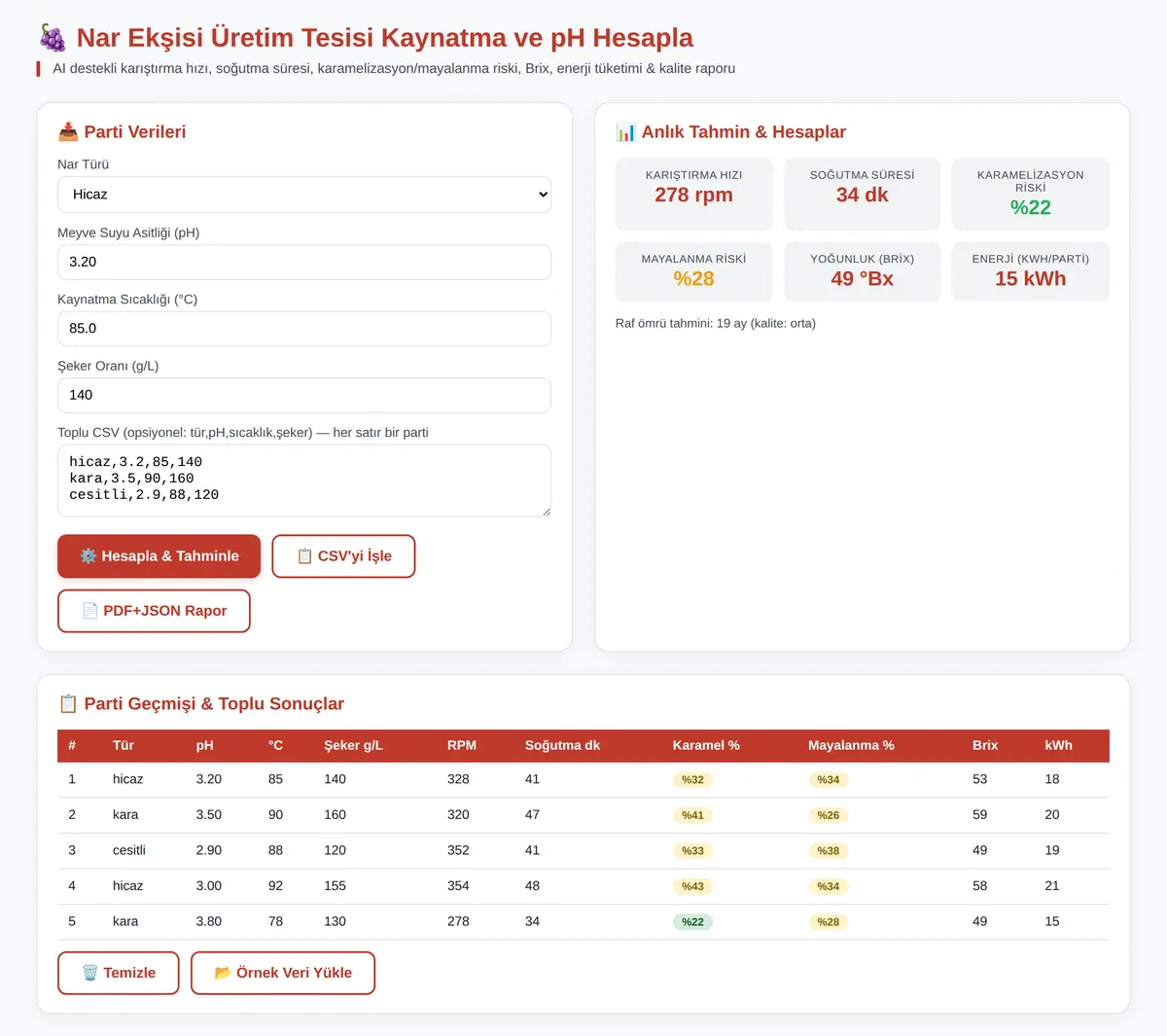Click the inbox icon beside Parti Verileri

68,132
